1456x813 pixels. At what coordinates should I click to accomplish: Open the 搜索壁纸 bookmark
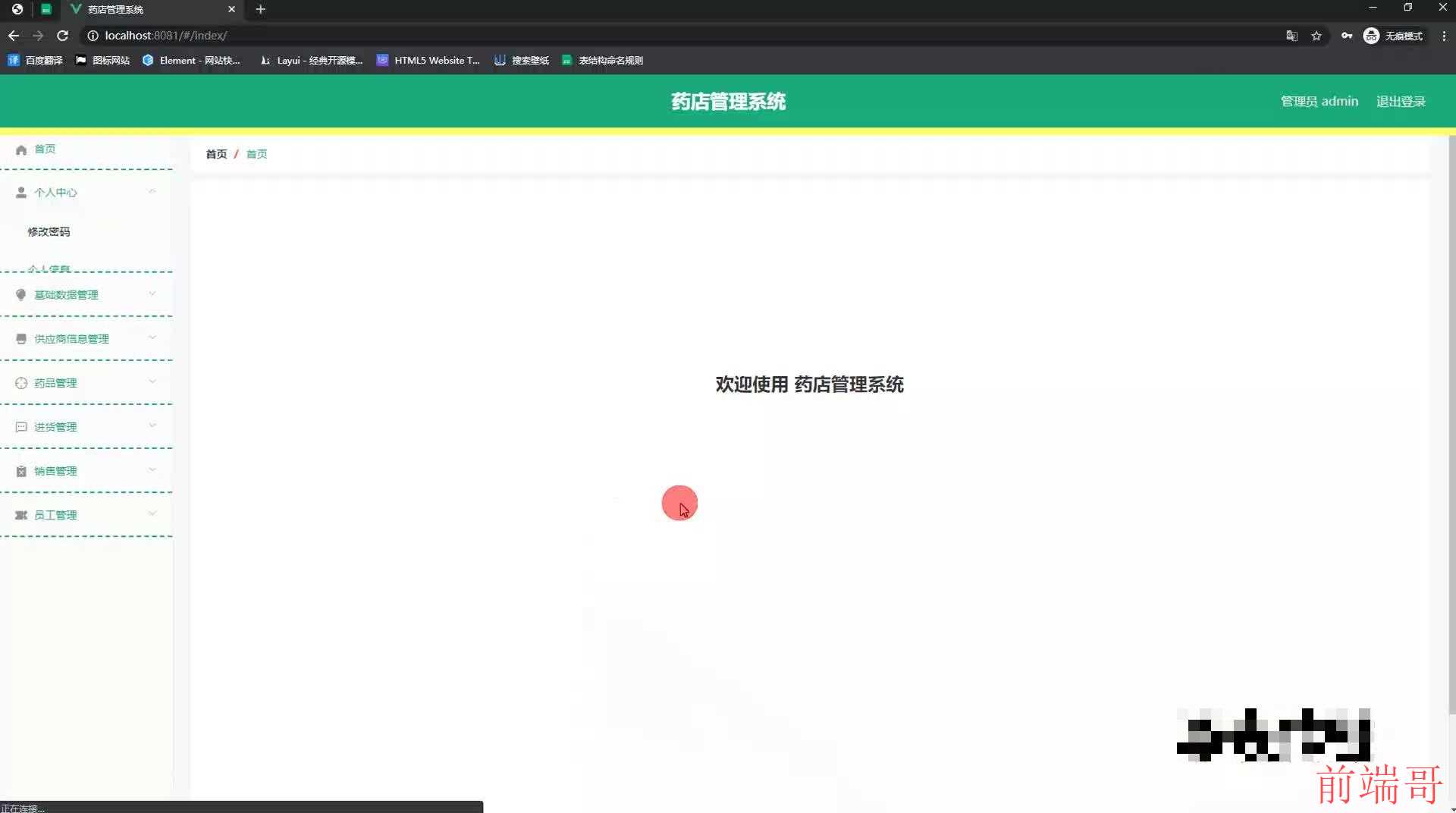tap(522, 61)
